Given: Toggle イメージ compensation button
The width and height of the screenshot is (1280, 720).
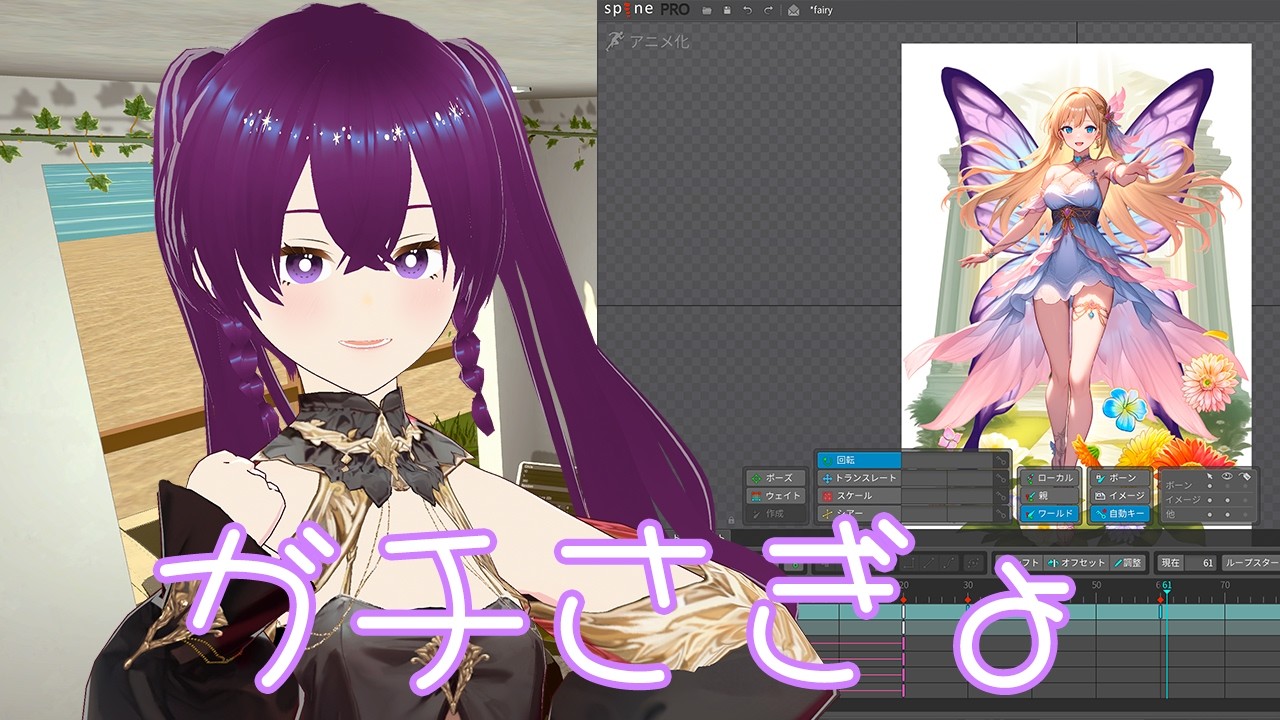Looking at the screenshot, I should pyautogui.click(x=1120, y=496).
